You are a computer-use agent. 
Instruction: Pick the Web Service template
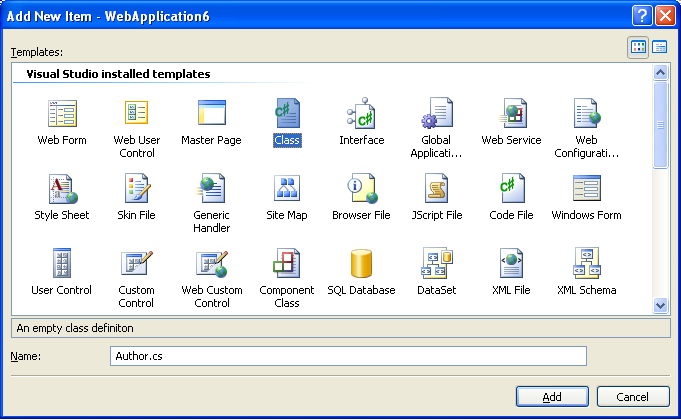[511, 113]
